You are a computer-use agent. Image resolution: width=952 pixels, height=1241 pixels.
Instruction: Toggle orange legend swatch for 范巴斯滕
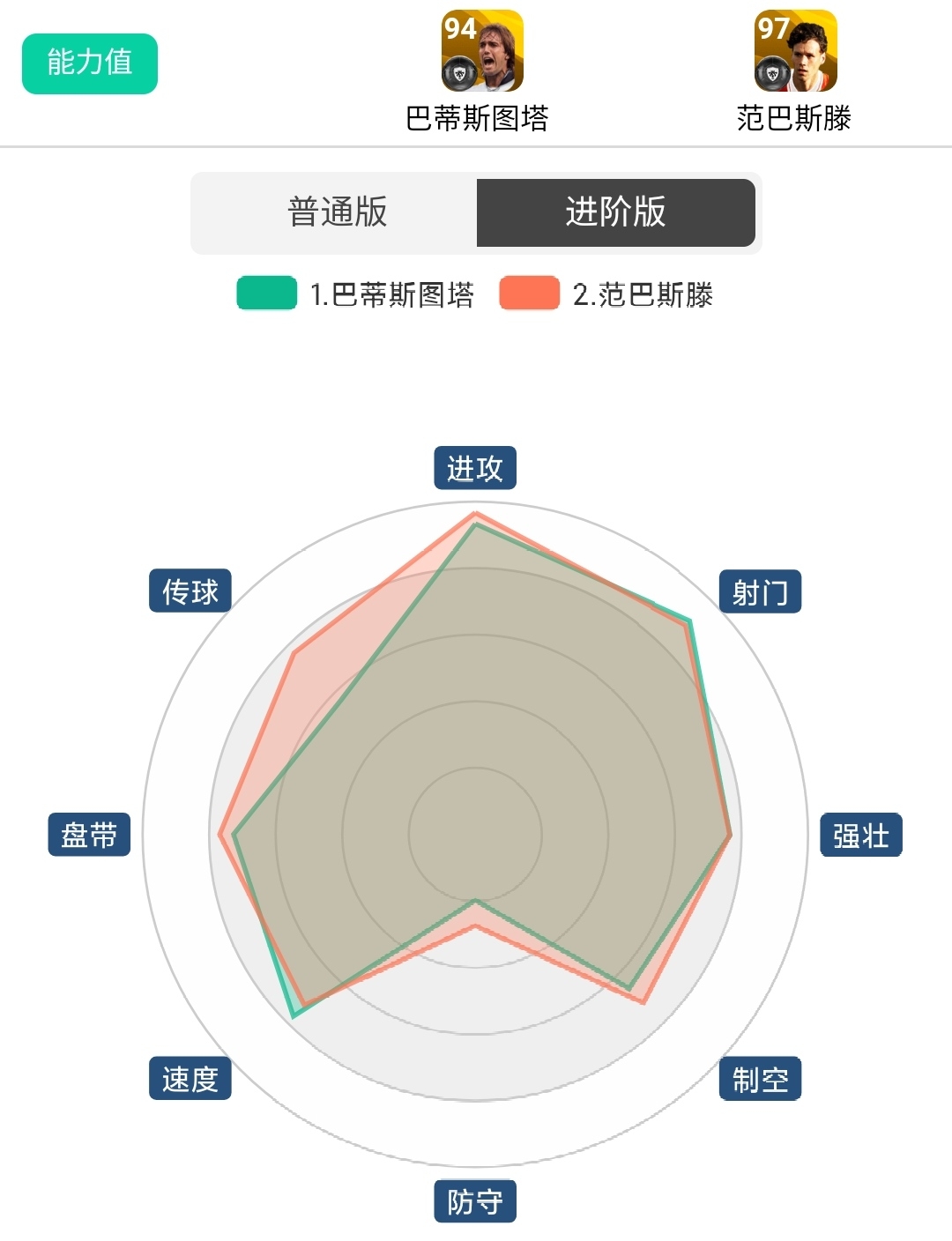(530, 294)
